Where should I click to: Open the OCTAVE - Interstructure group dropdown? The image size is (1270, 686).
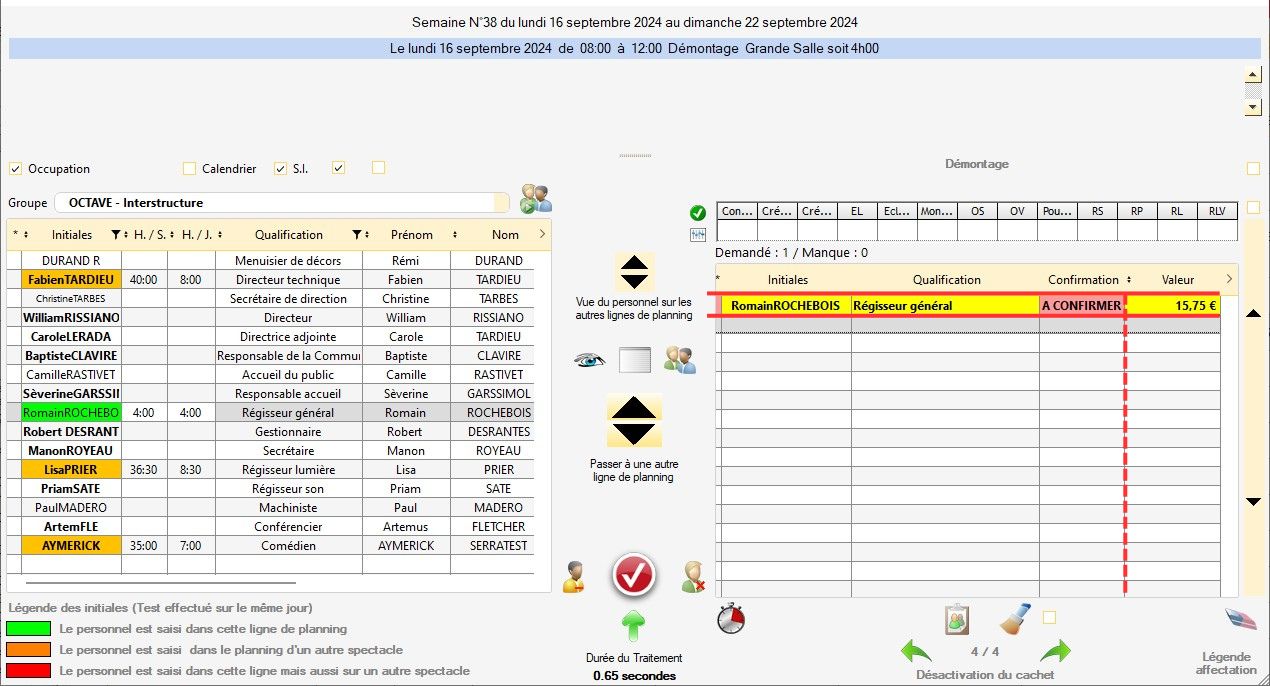point(280,203)
